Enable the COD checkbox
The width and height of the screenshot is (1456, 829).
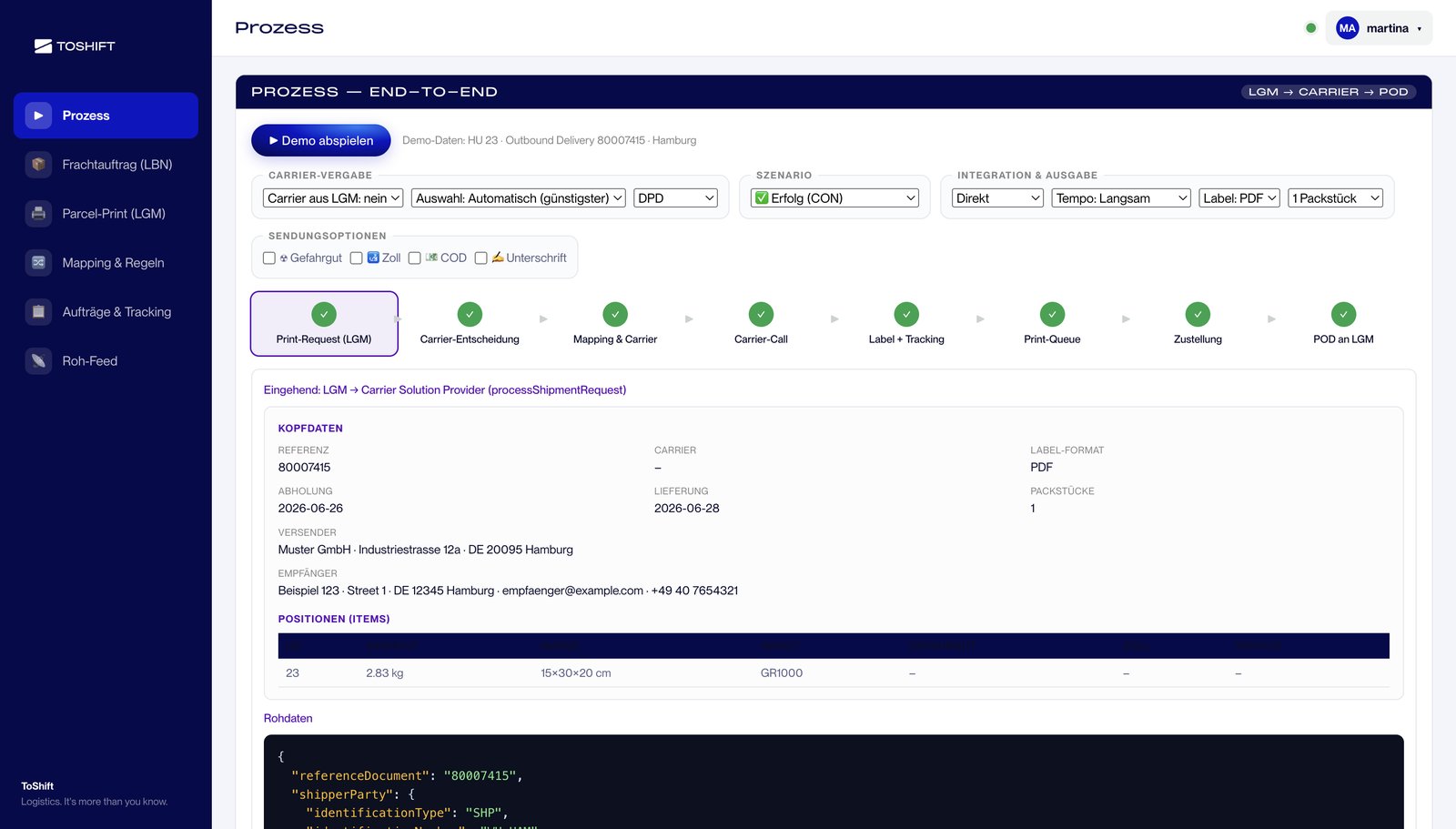(415, 258)
